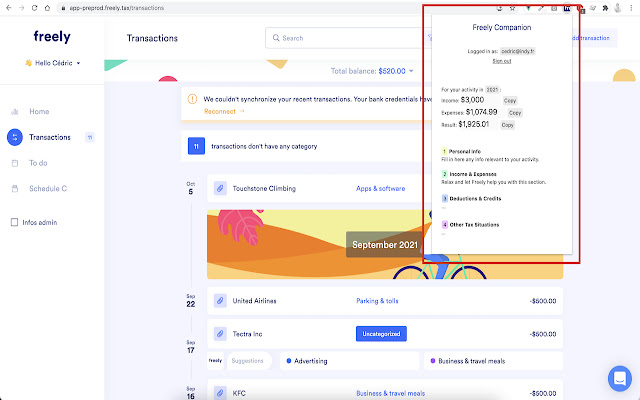Screen dimensions: 640x400
Task: Open Schedule C in the sidebar
Action: tap(48, 189)
